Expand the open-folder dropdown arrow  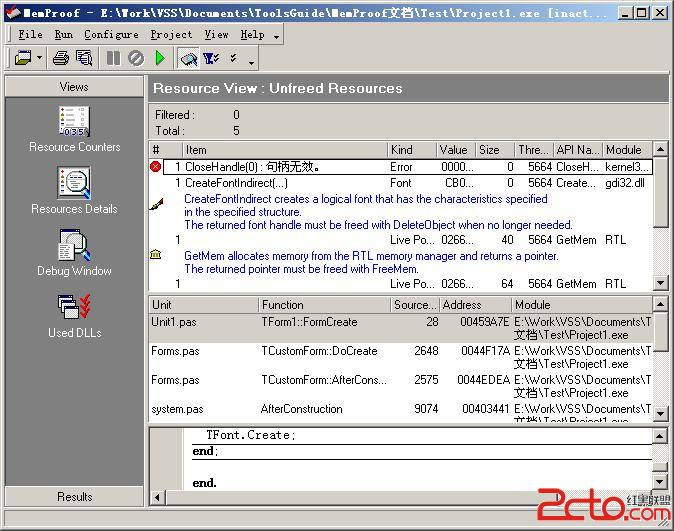[39, 58]
